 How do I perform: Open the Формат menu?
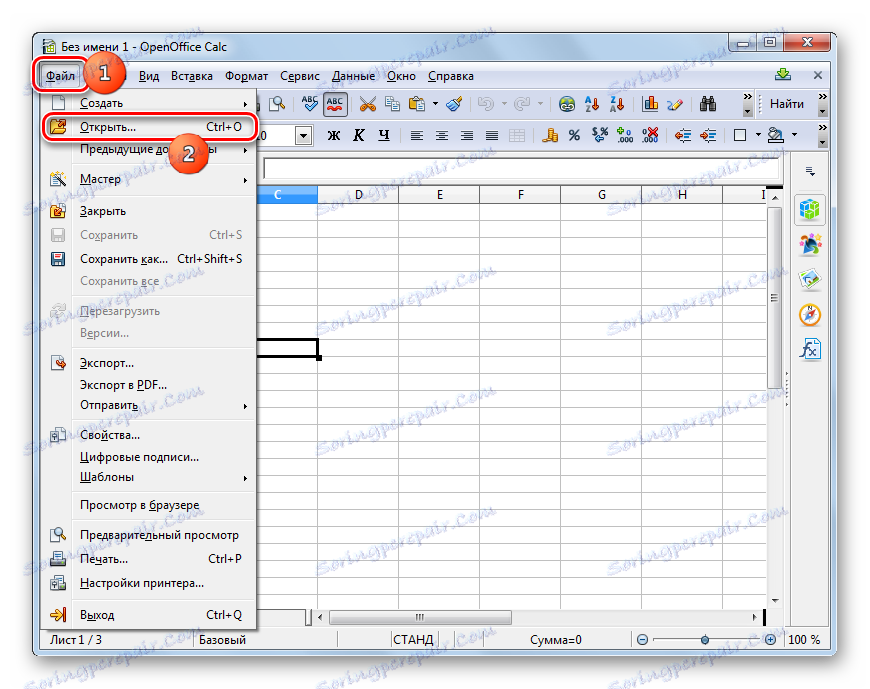tap(246, 76)
